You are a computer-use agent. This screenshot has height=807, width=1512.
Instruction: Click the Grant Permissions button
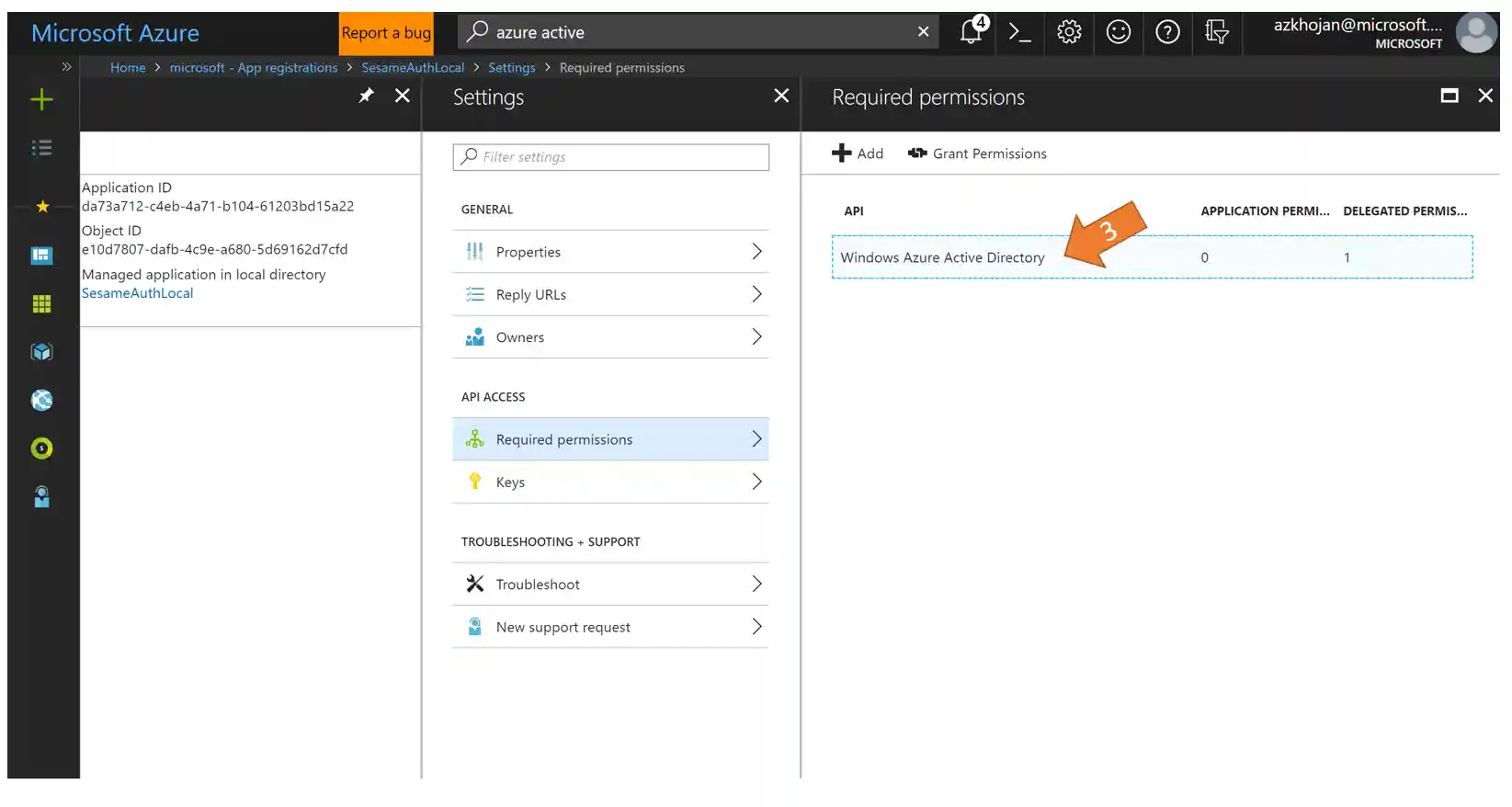click(977, 153)
